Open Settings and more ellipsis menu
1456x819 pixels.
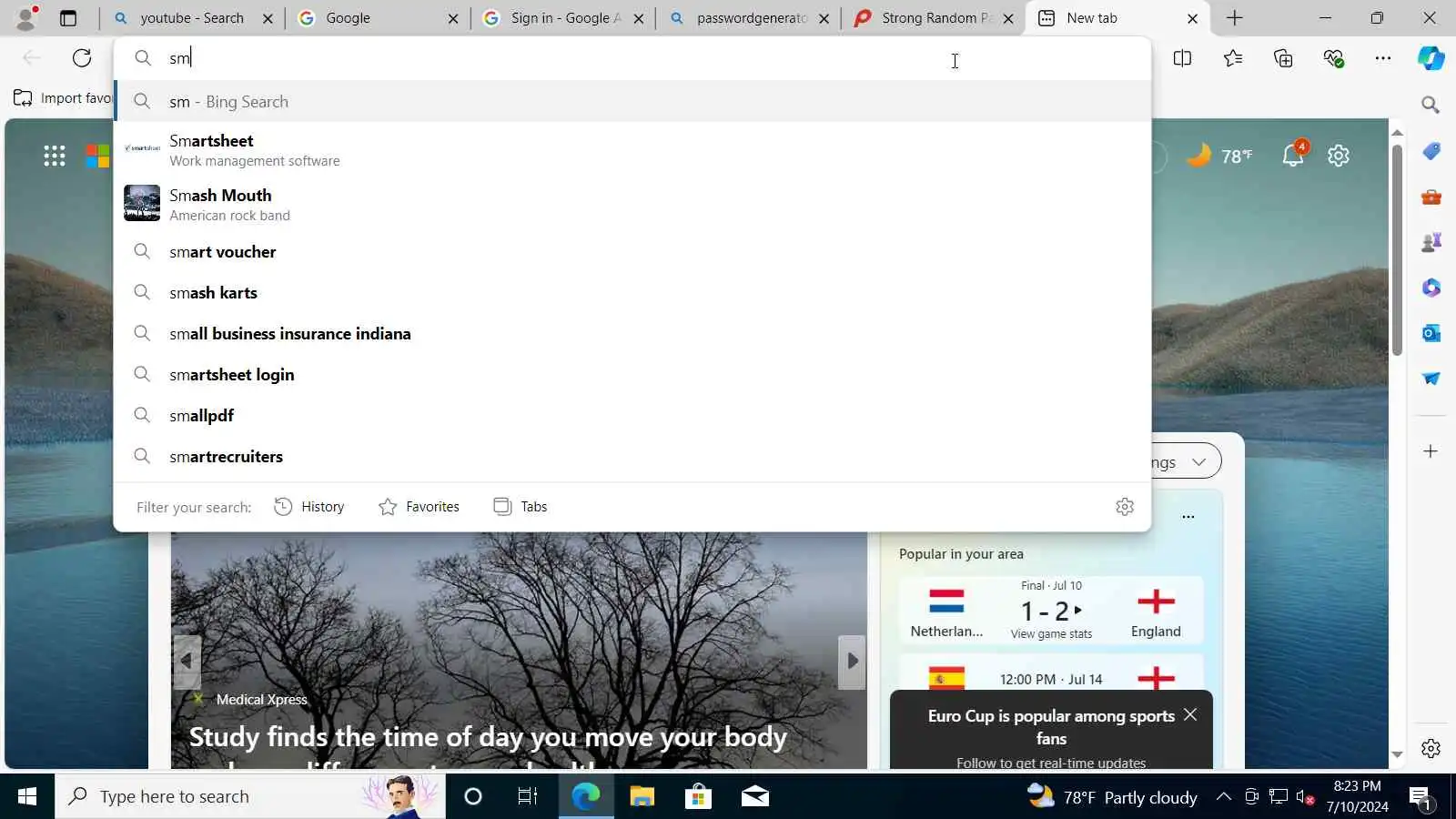(1383, 58)
